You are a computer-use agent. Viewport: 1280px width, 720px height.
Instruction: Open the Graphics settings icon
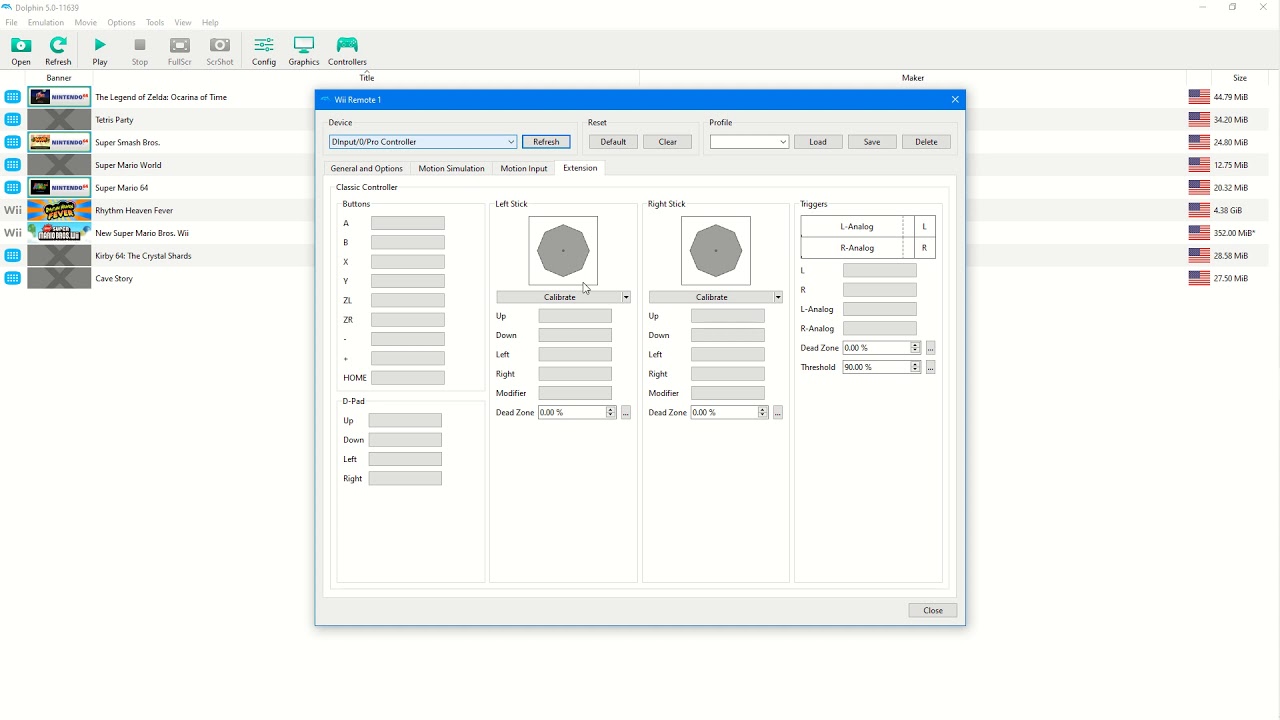pyautogui.click(x=304, y=51)
